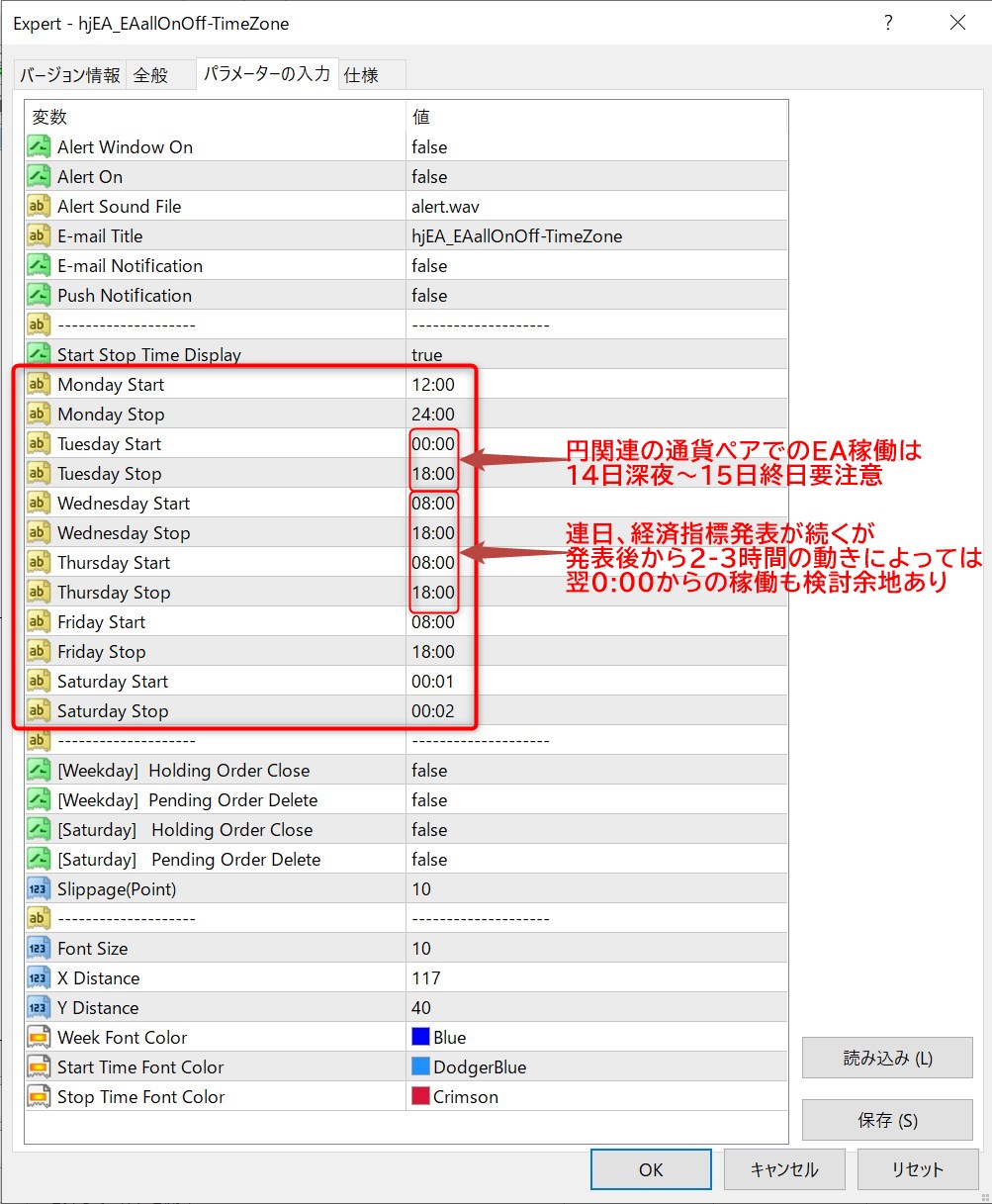The height and width of the screenshot is (1204, 992).
Task: Click the Start Stop Time Display icon
Action: click(39, 355)
